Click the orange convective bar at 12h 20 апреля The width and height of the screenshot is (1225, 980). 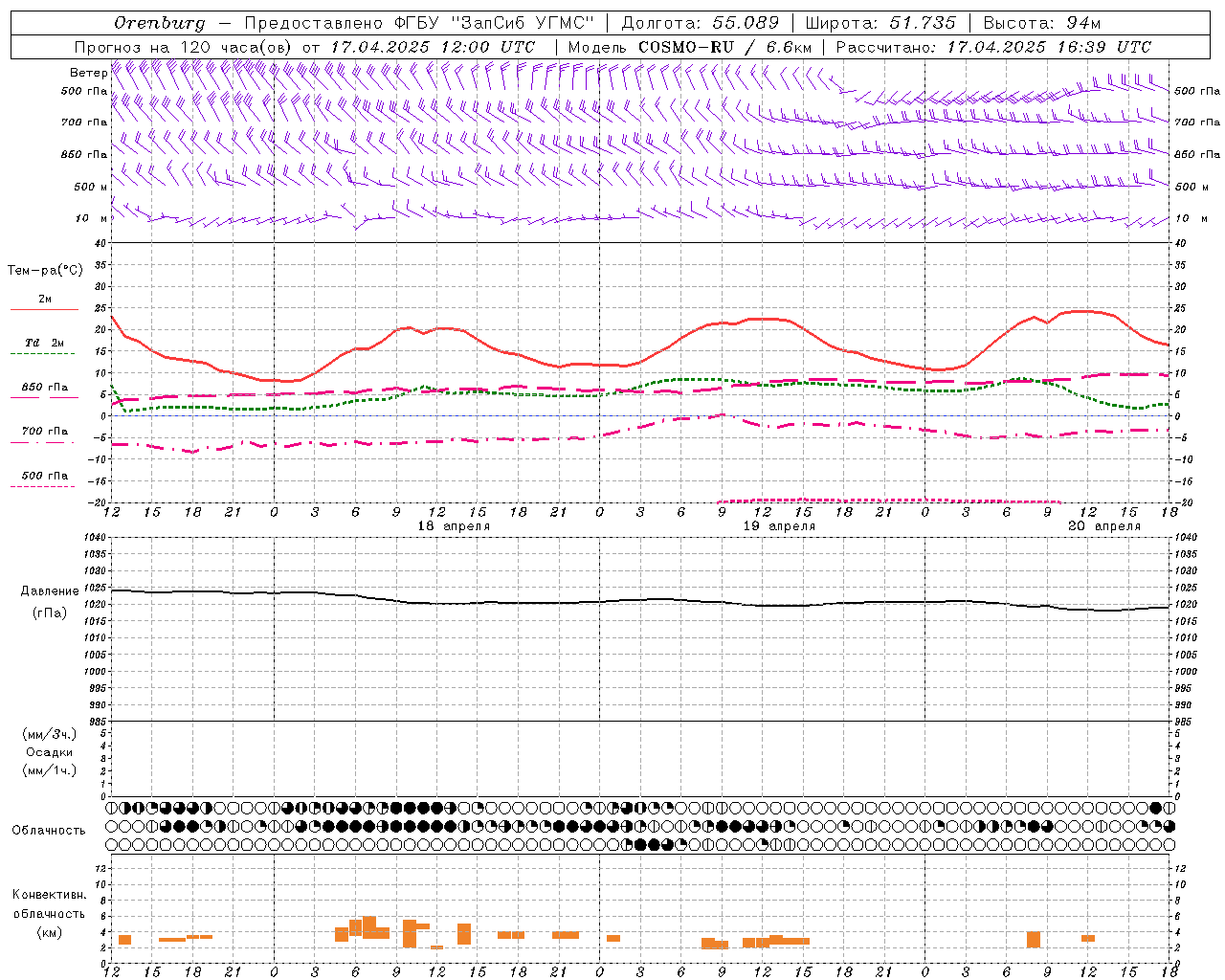click(x=1088, y=938)
